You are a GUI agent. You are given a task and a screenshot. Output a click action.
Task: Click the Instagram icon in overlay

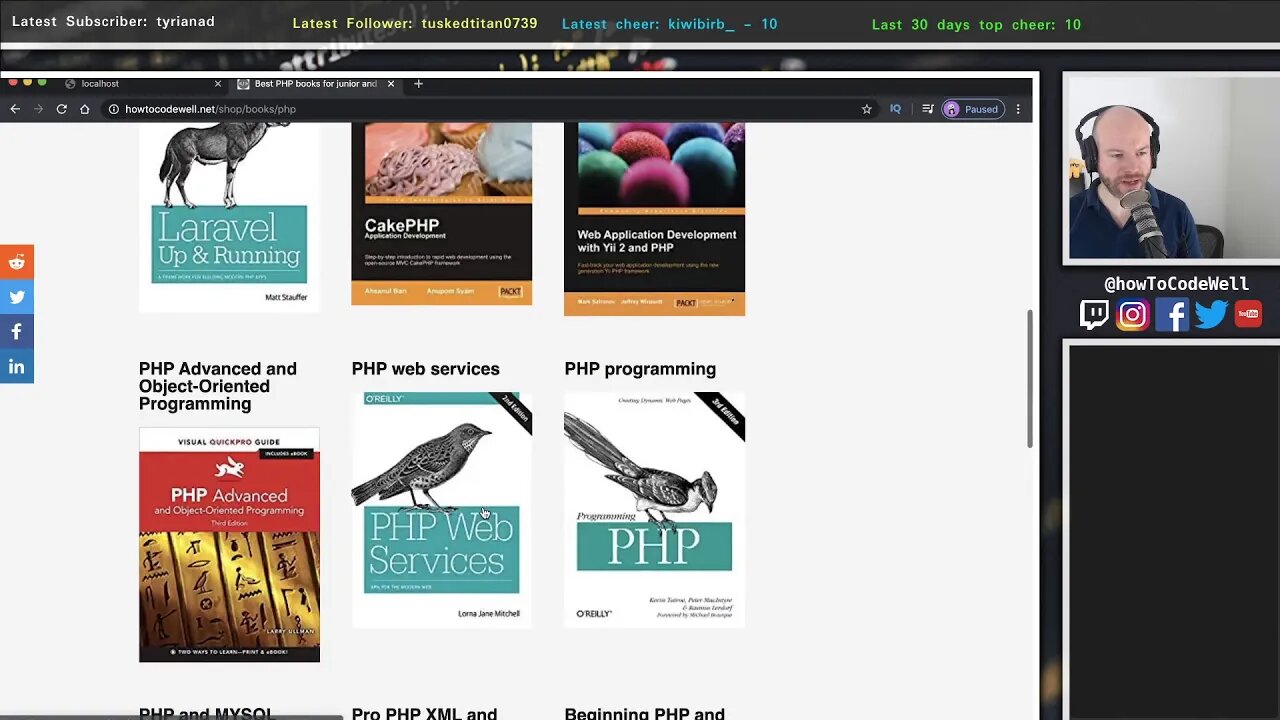tap(1133, 315)
